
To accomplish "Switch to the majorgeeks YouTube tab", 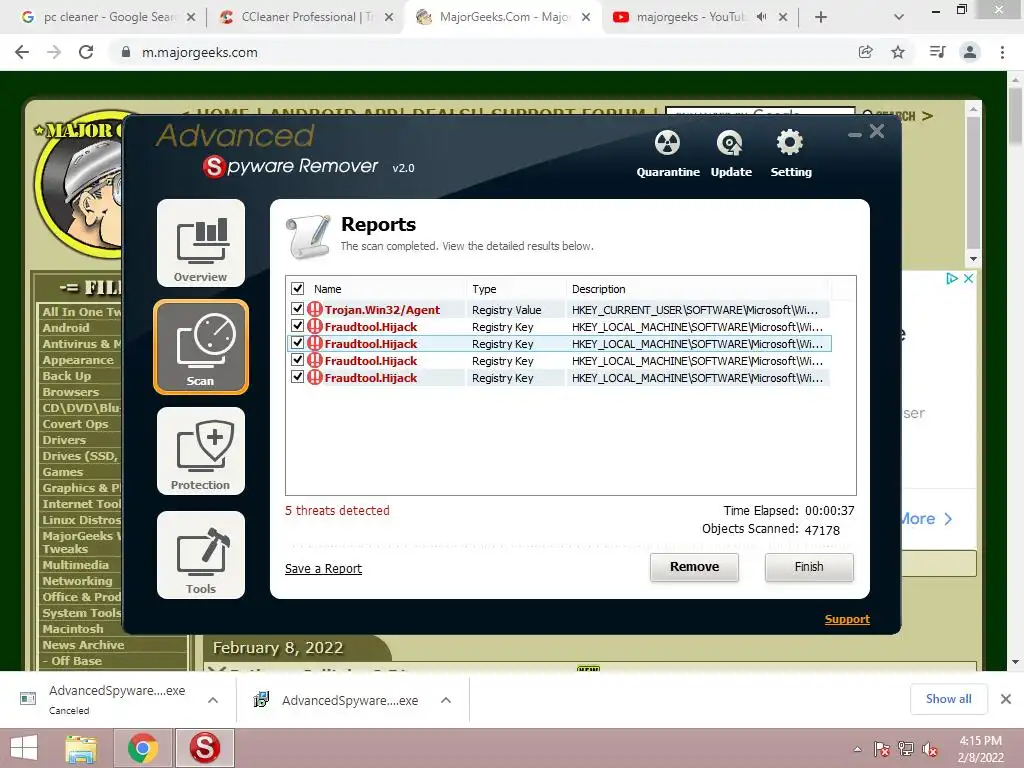I will point(699,17).
